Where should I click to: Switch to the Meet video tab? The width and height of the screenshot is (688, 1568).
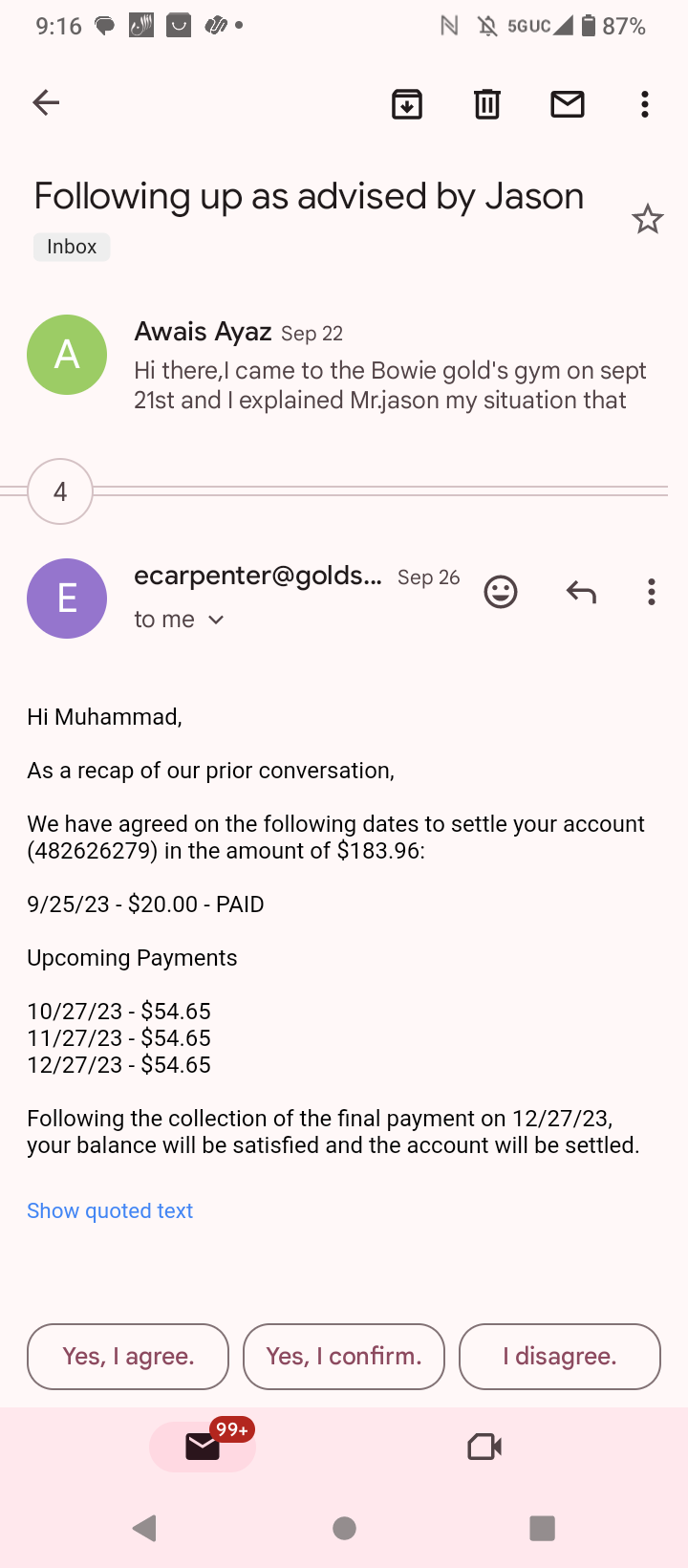(484, 1447)
